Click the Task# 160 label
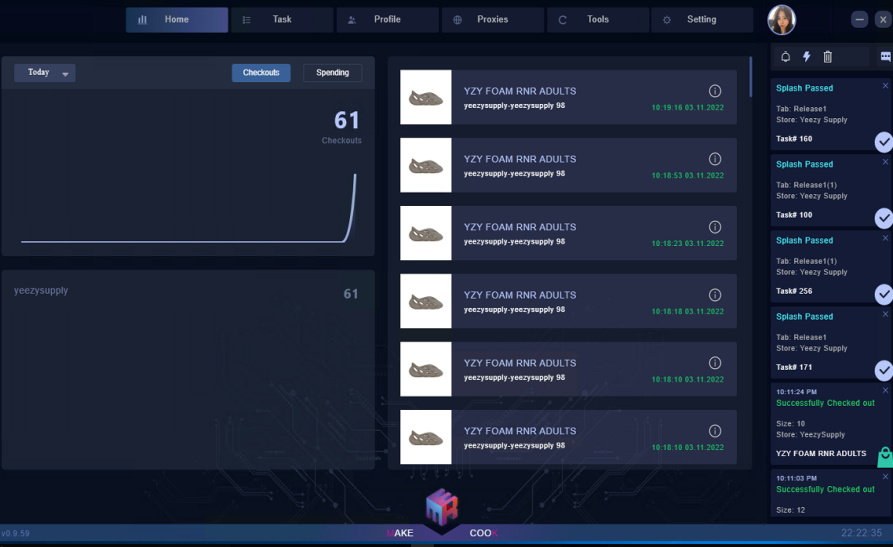Image resolution: width=893 pixels, height=547 pixels. click(794, 138)
